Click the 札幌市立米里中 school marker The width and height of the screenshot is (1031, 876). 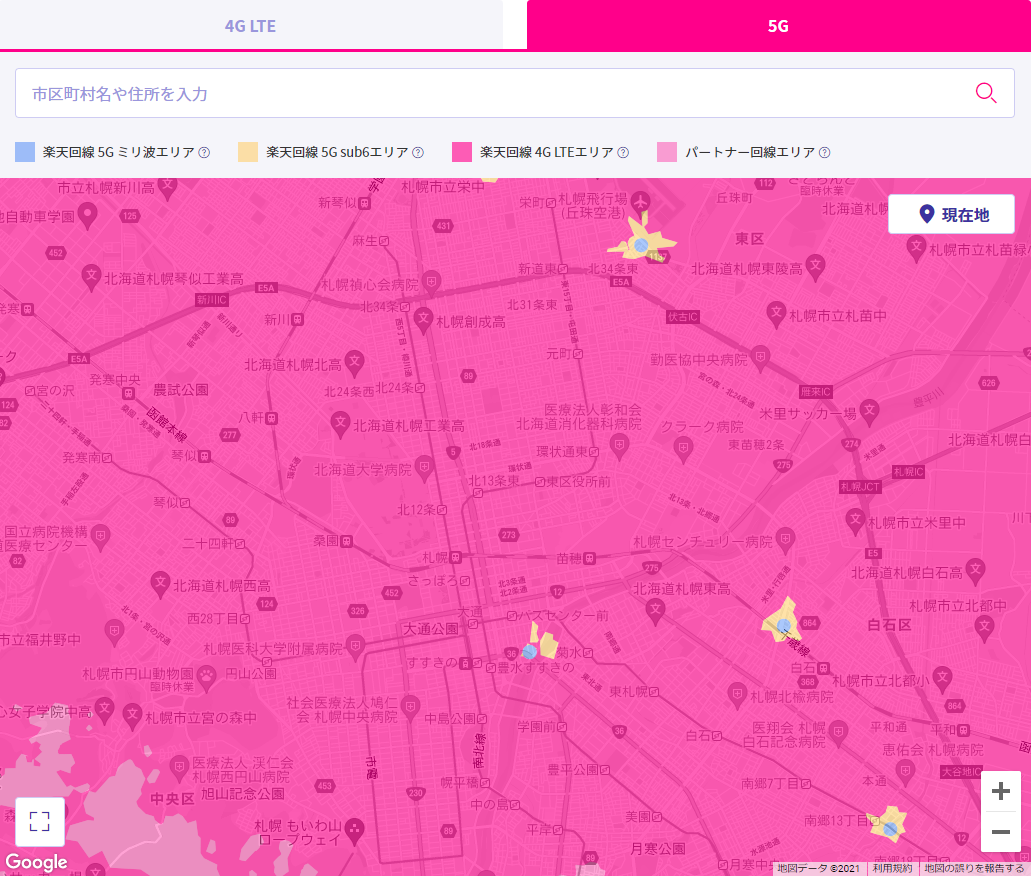point(855,520)
